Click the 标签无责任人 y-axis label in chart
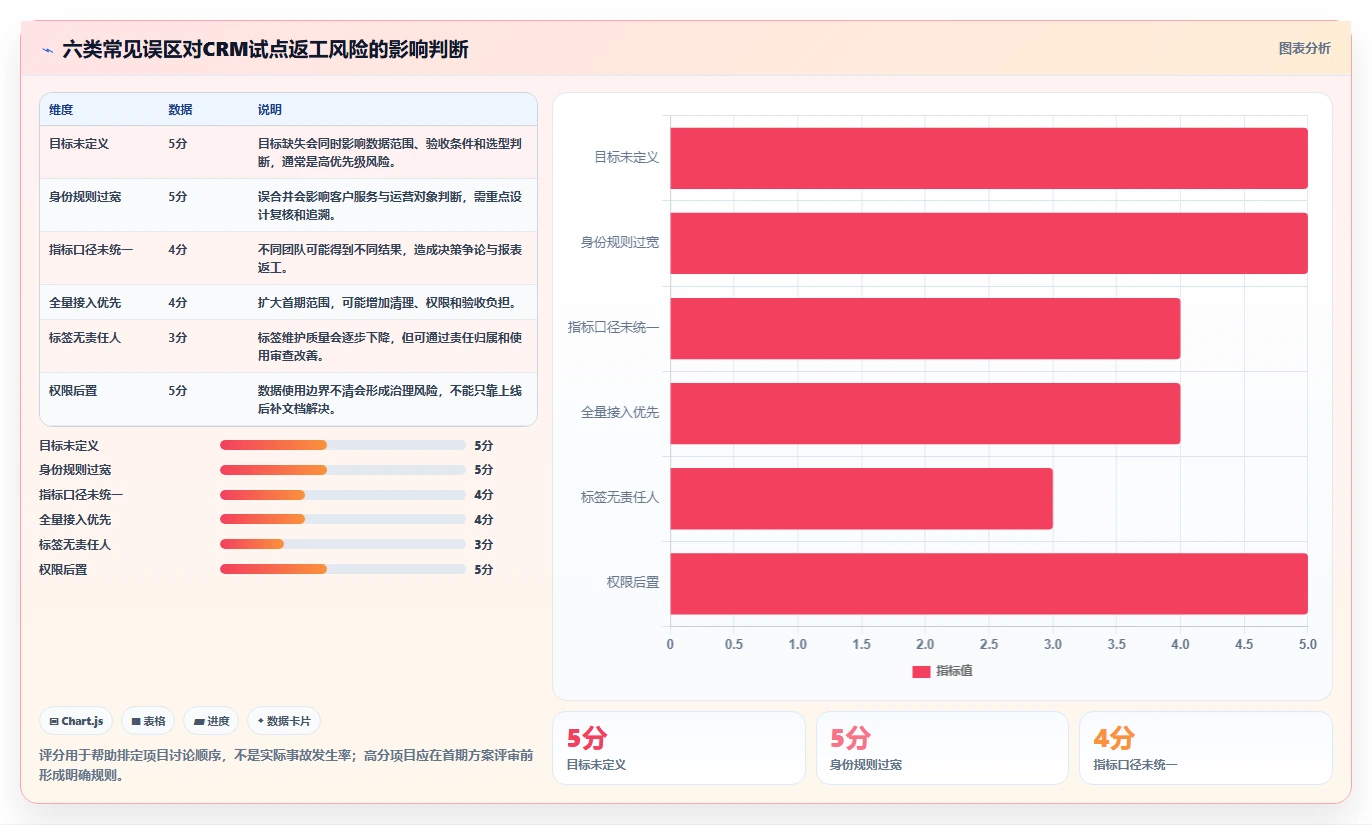This screenshot has height=825, width=1372. (620, 498)
